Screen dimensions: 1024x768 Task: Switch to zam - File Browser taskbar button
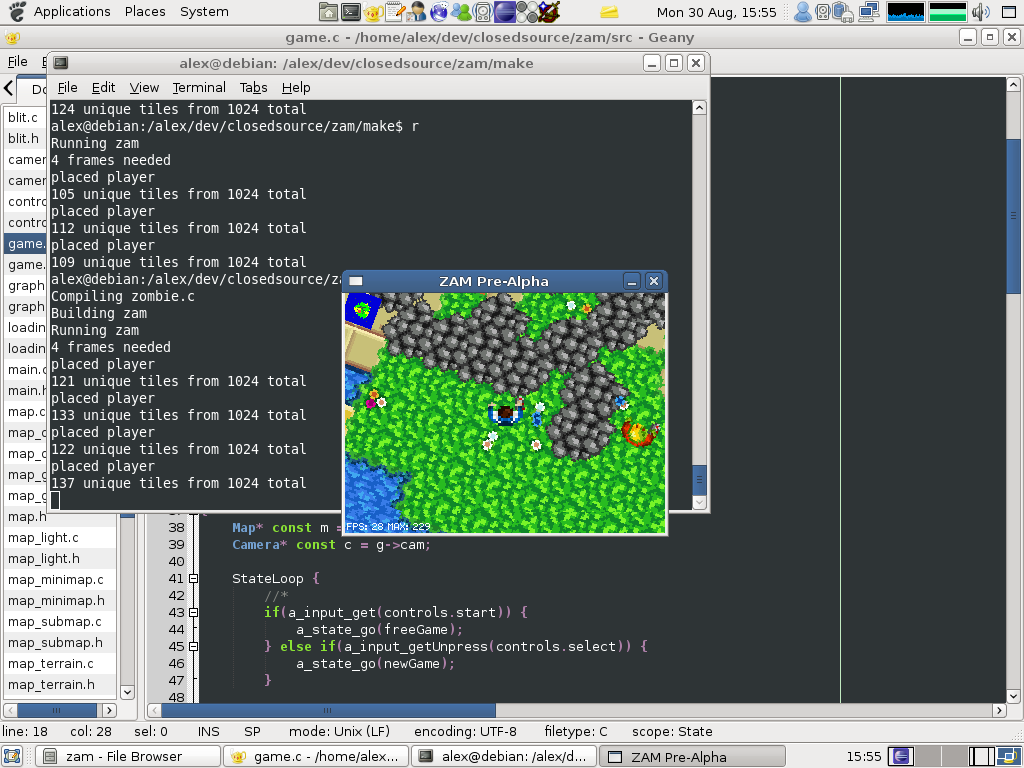pos(127,757)
